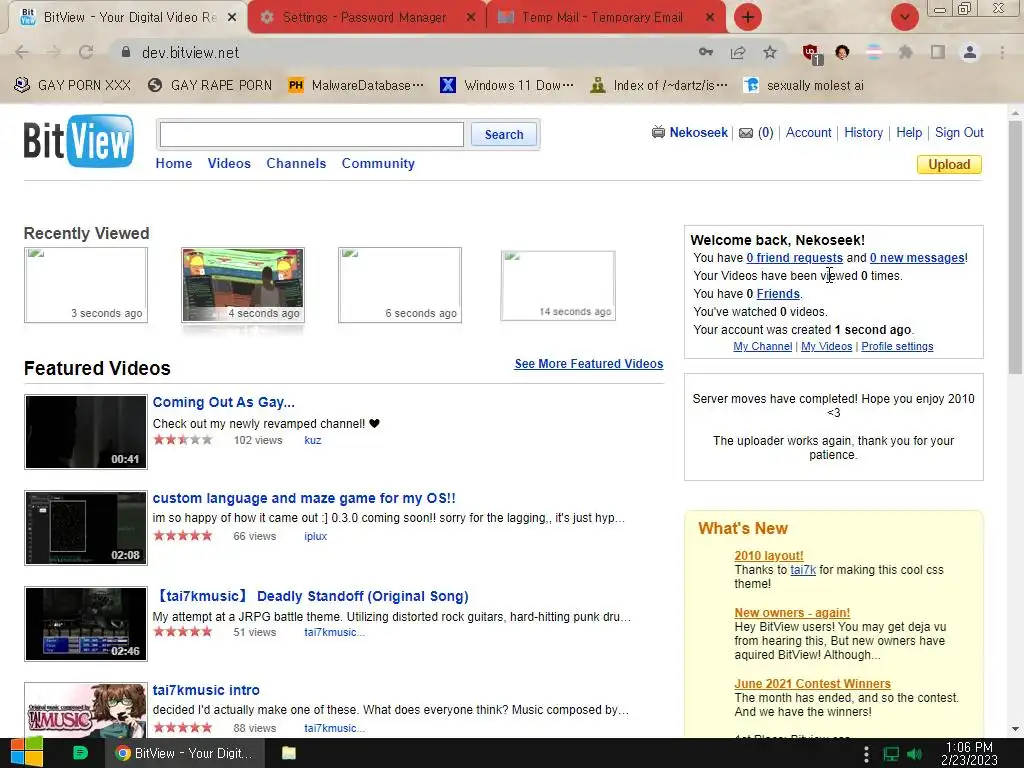This screenshot has width=1024, height=768.
Task: Click the inbox envelope icon
Action: click(746, 133)
